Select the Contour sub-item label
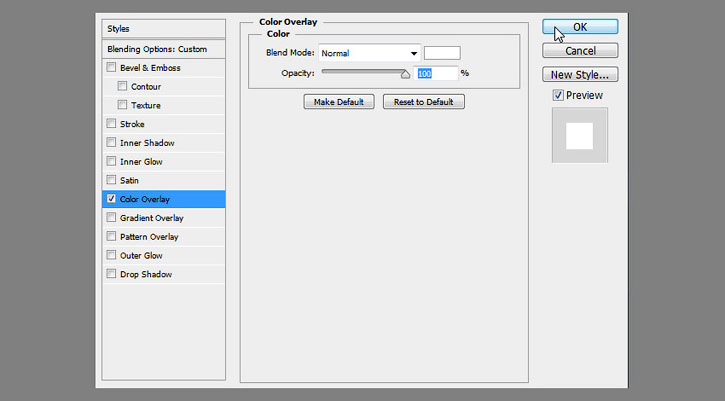725x401 pixels. point(146,86)
